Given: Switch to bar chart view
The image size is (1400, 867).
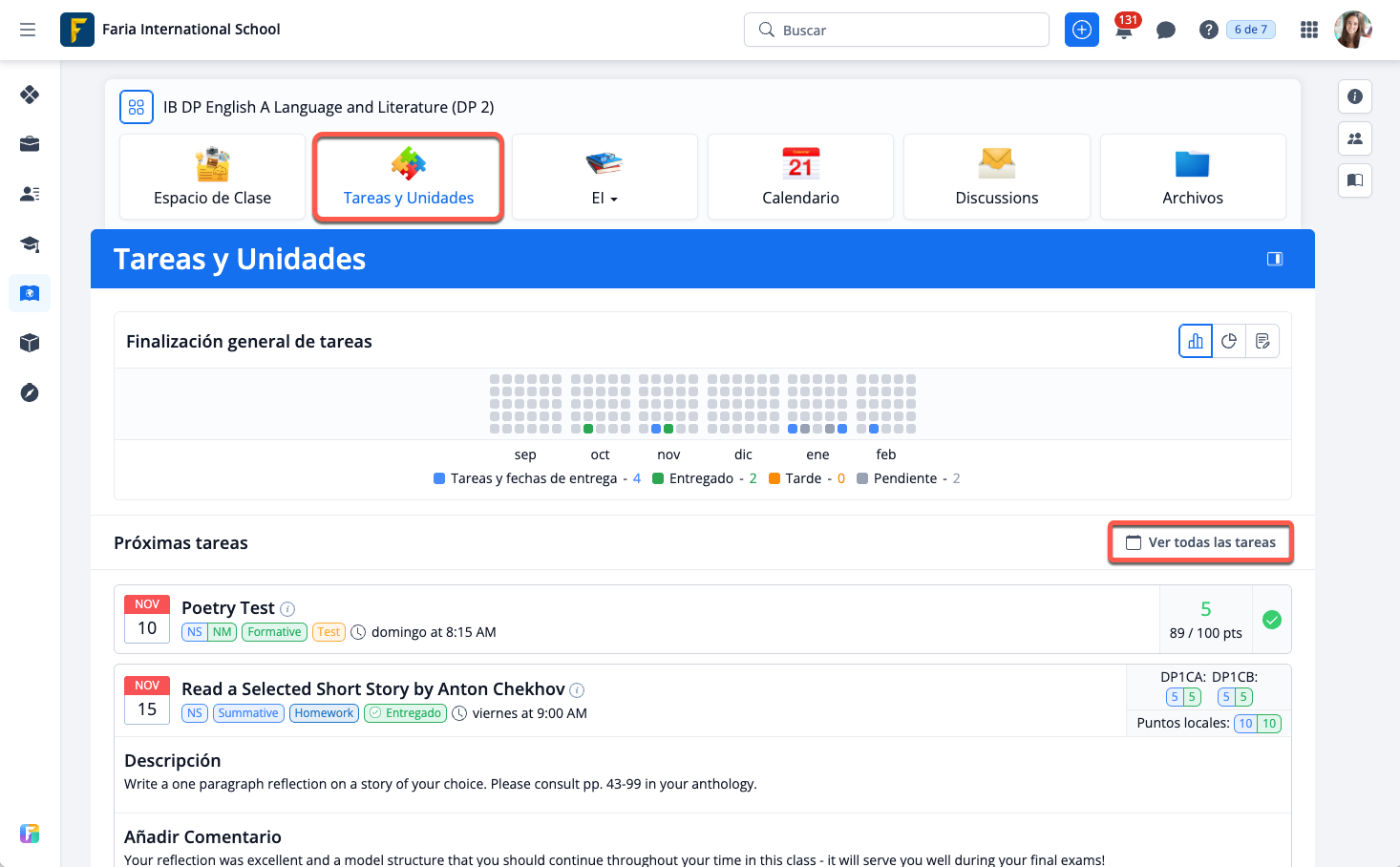Looking at the screenshot, I should pyautogui.click(x=1196, y=341).
